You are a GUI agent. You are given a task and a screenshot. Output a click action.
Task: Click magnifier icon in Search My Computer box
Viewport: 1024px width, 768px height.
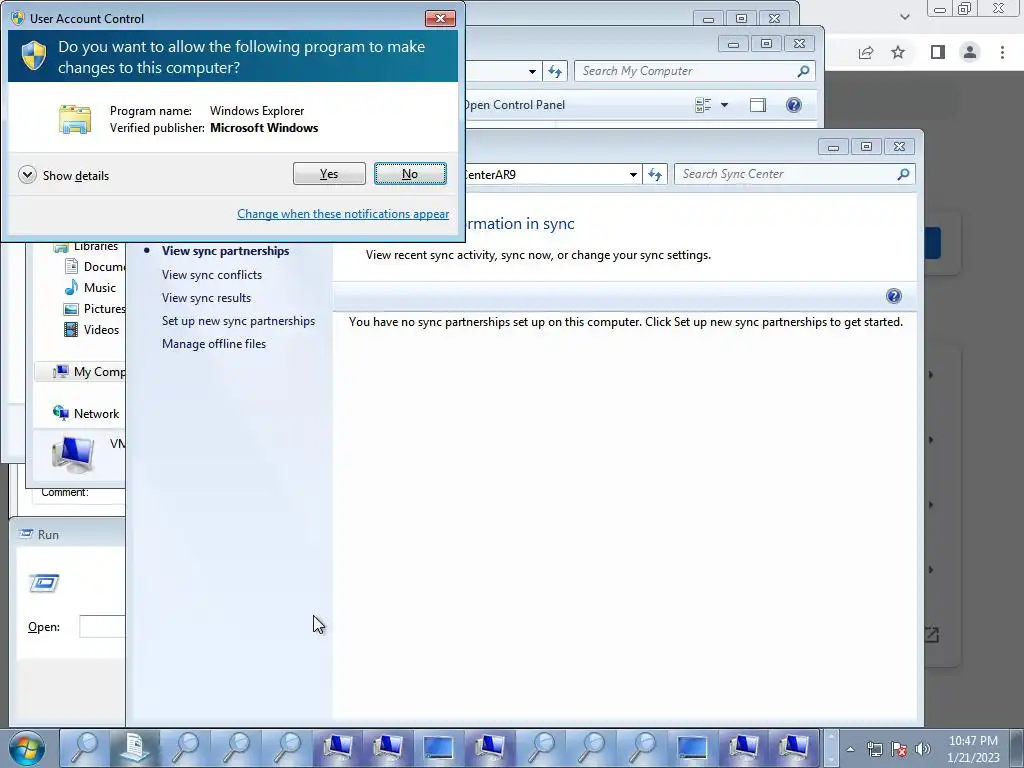(803, 71)
